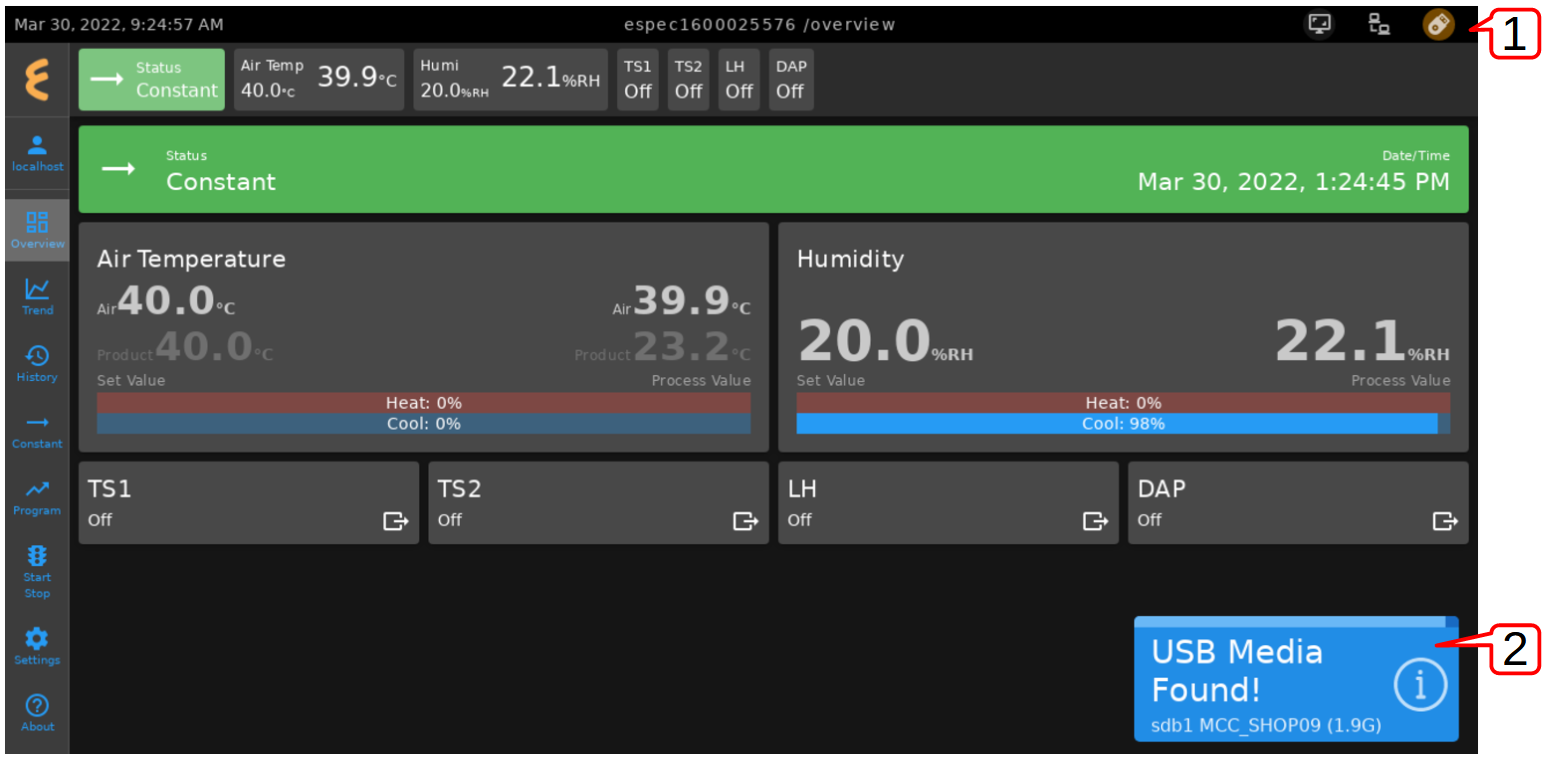Open the About help page
Viewport: 1546px width, 759px height.
point(37,714)
